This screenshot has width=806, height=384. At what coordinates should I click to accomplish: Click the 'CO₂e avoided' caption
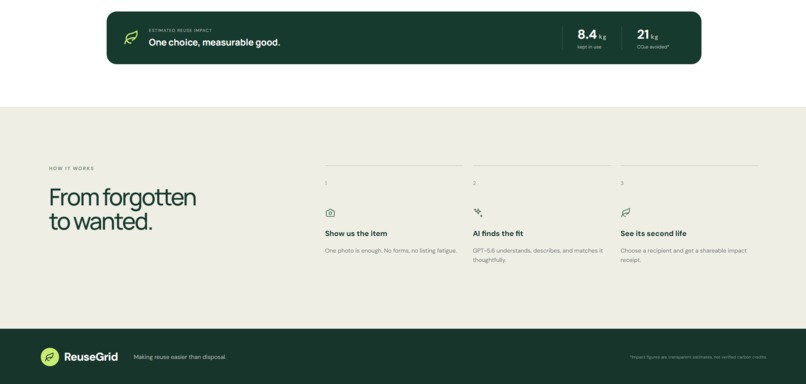point(653,47)
